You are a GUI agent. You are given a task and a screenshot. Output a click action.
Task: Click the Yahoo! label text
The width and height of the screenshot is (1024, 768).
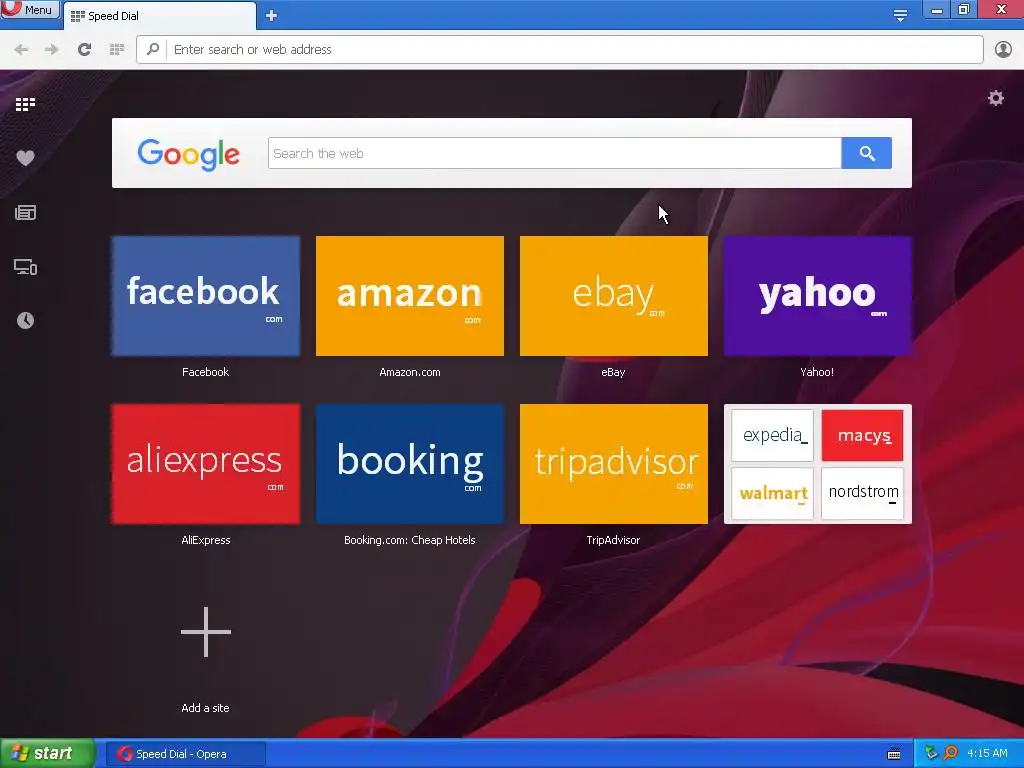click(817, 372)
